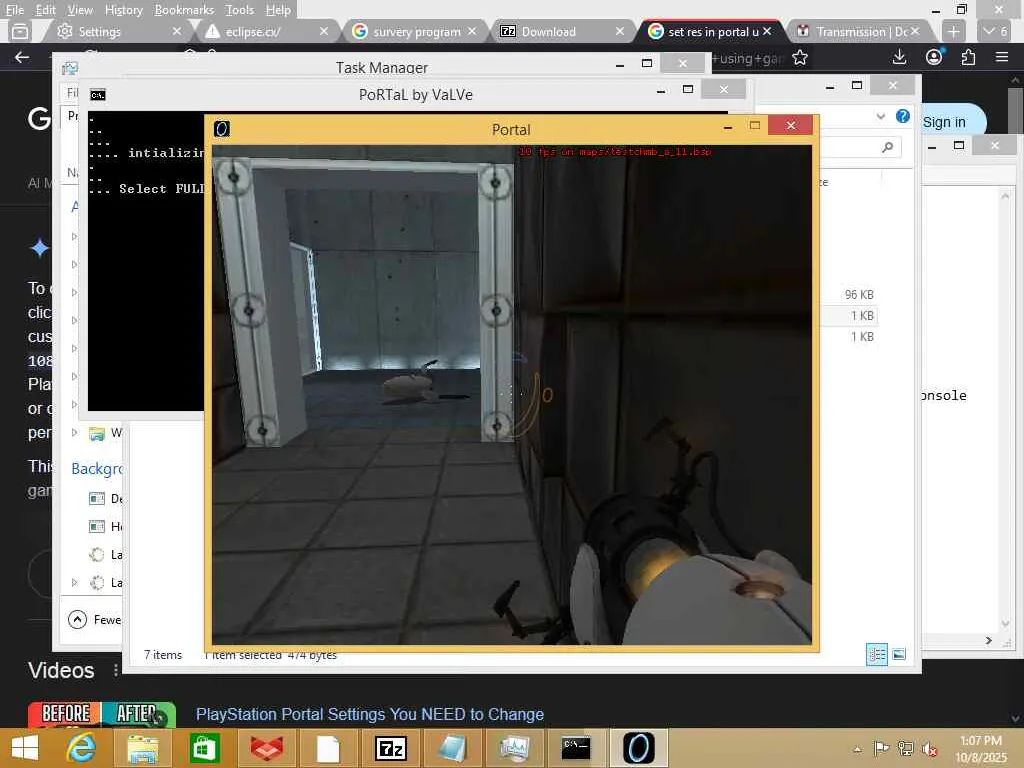Bookmark this page with the star icon
Screen dimensions: 1024x768
tap(799, 57)
